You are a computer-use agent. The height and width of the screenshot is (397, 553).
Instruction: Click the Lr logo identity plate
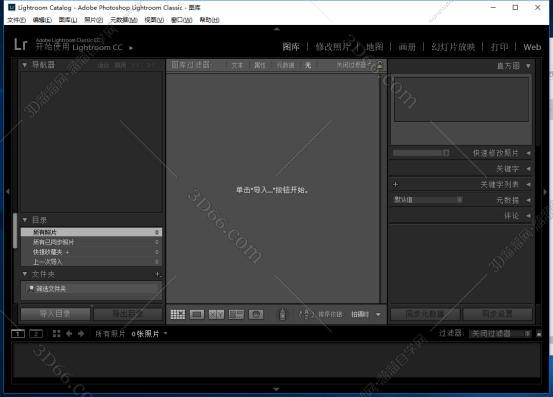(x=21, y=44)
